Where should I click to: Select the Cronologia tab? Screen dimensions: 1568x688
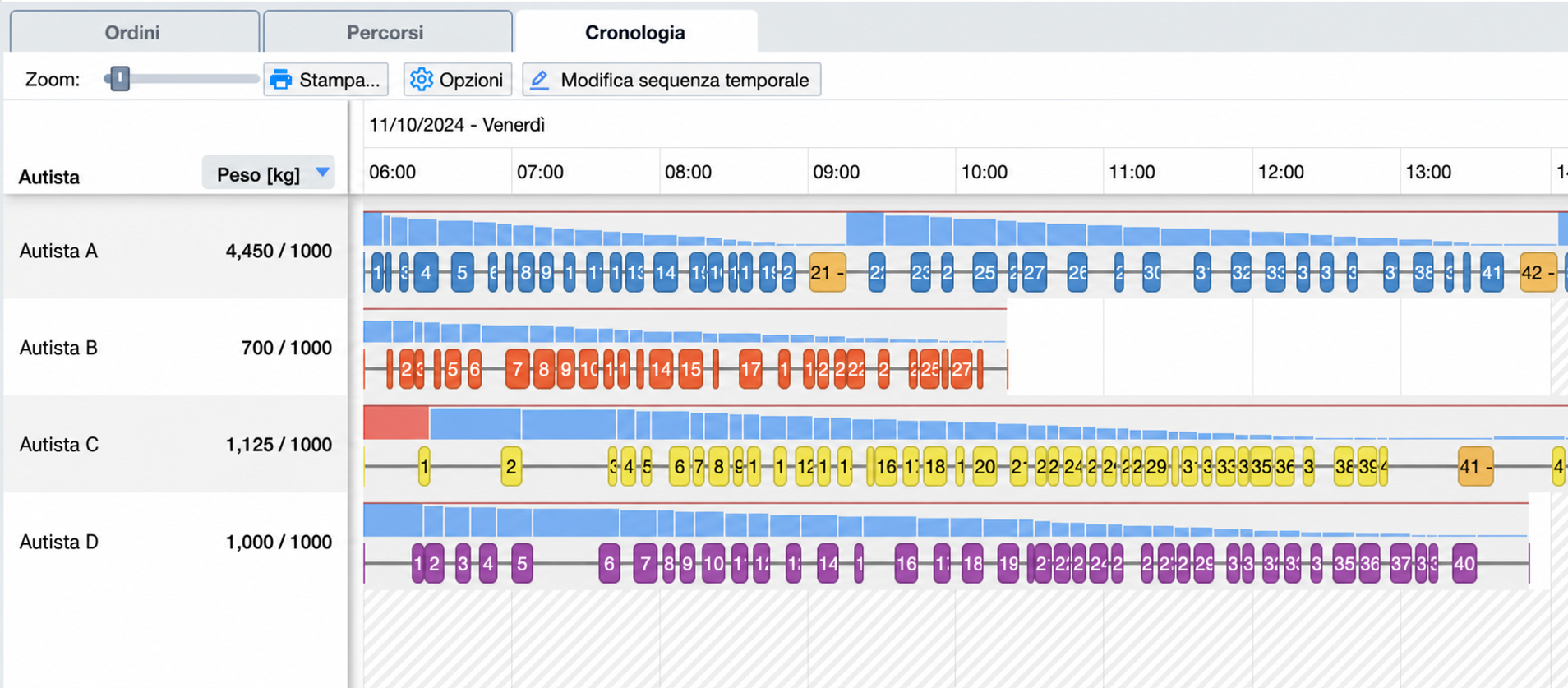point(635,32)
